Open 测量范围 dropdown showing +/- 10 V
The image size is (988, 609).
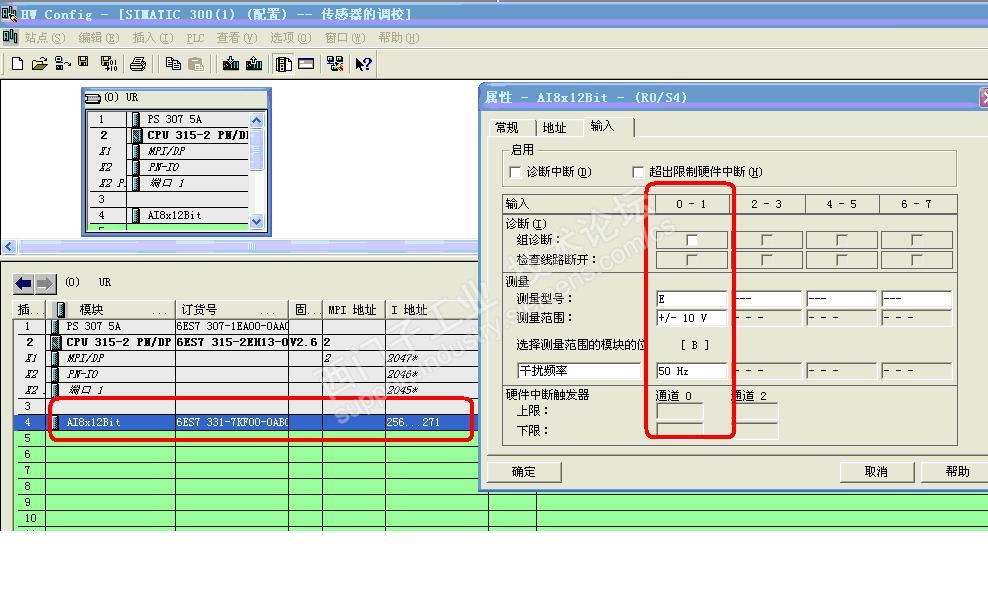(x=691, y=318)
